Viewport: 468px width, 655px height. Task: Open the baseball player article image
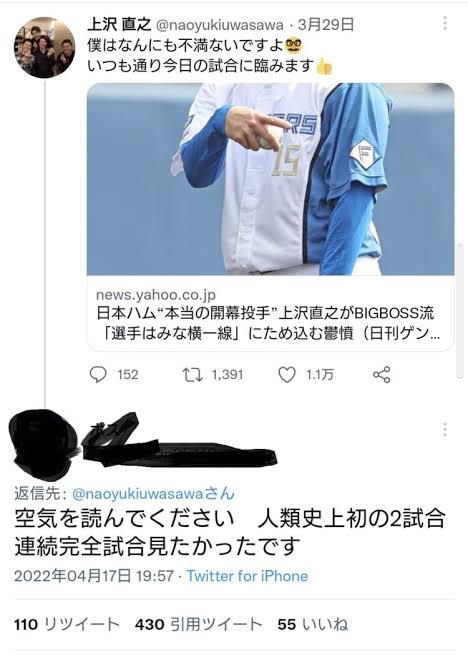pos(270,179)
